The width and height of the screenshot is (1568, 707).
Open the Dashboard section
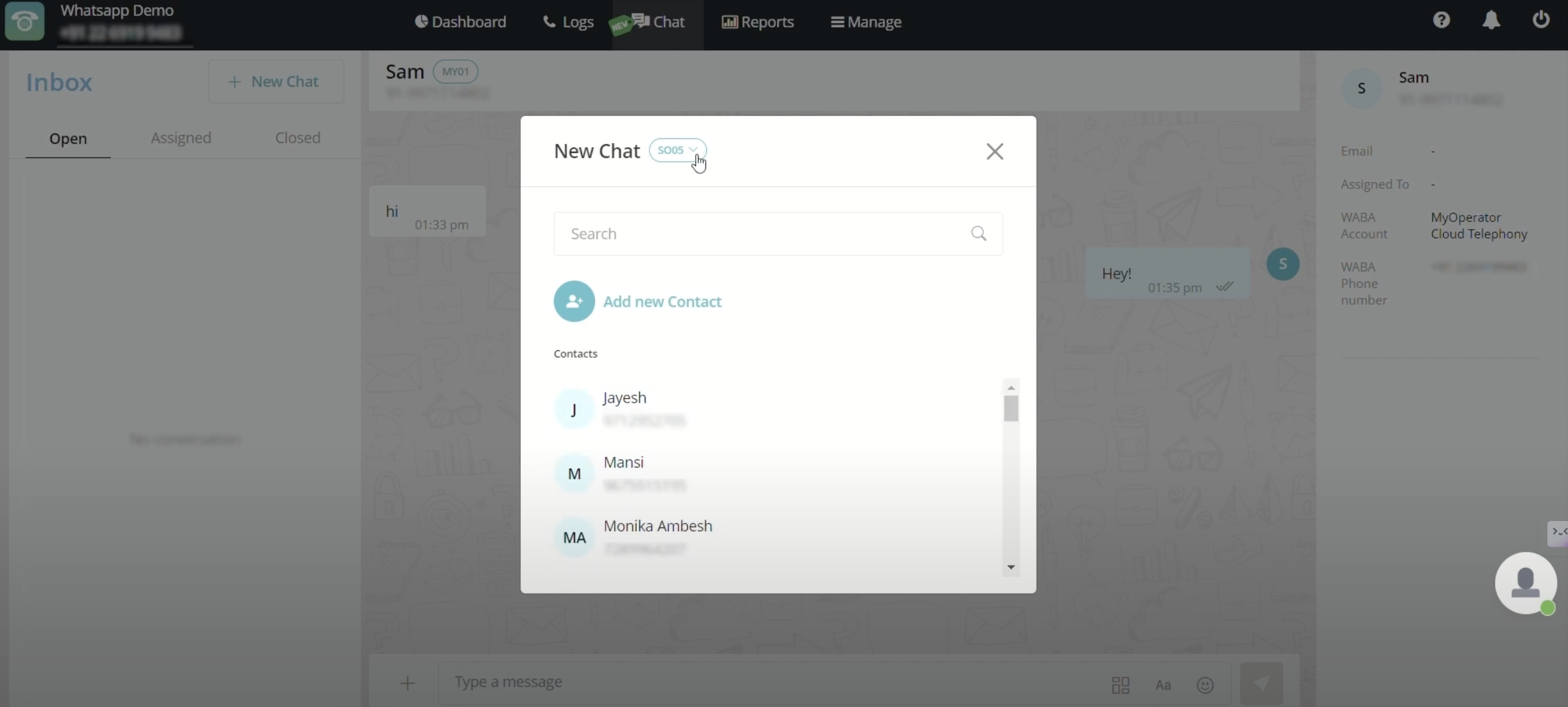point(460,21)
